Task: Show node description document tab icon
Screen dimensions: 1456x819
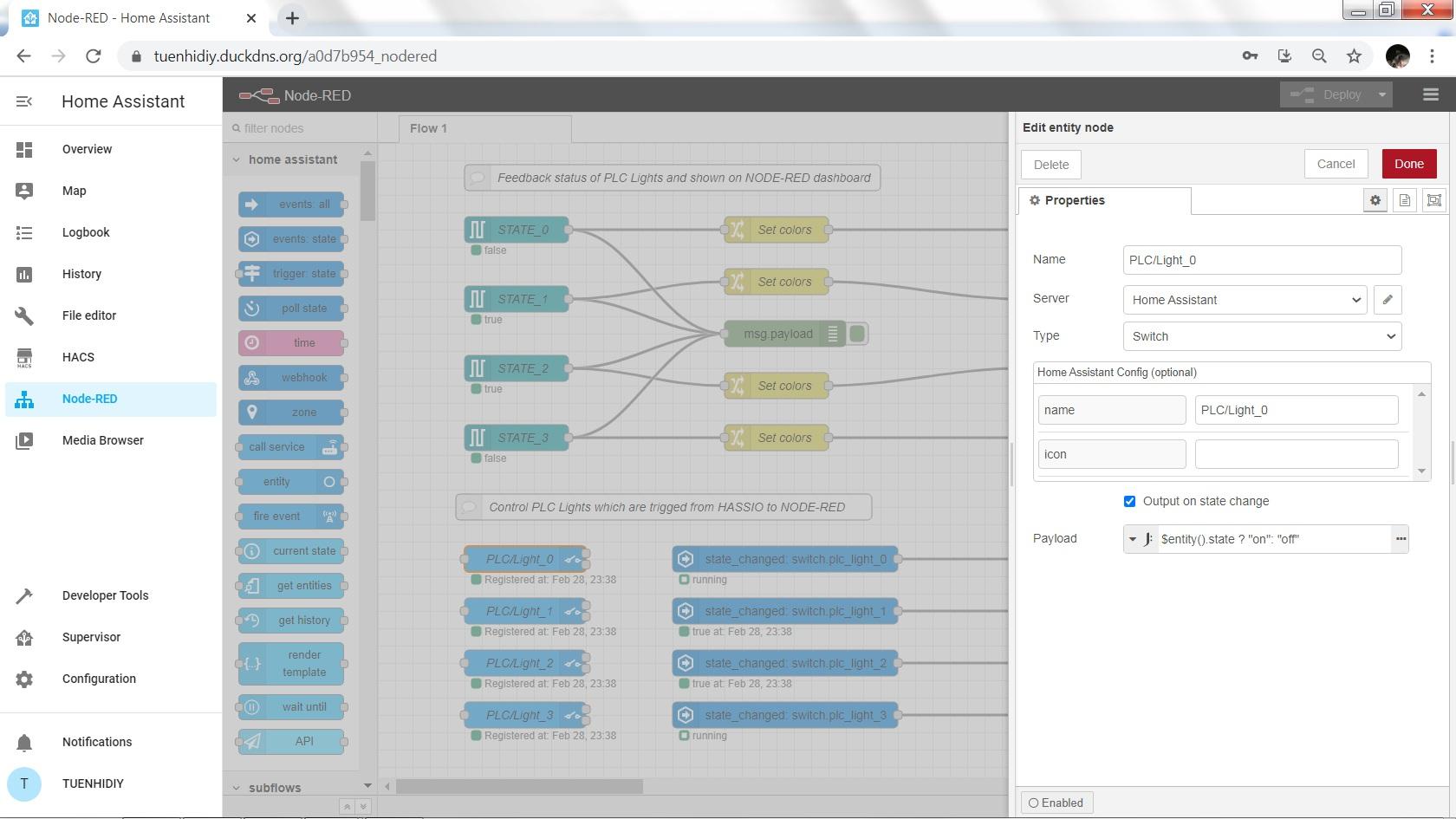Action: coord(1405,200)
